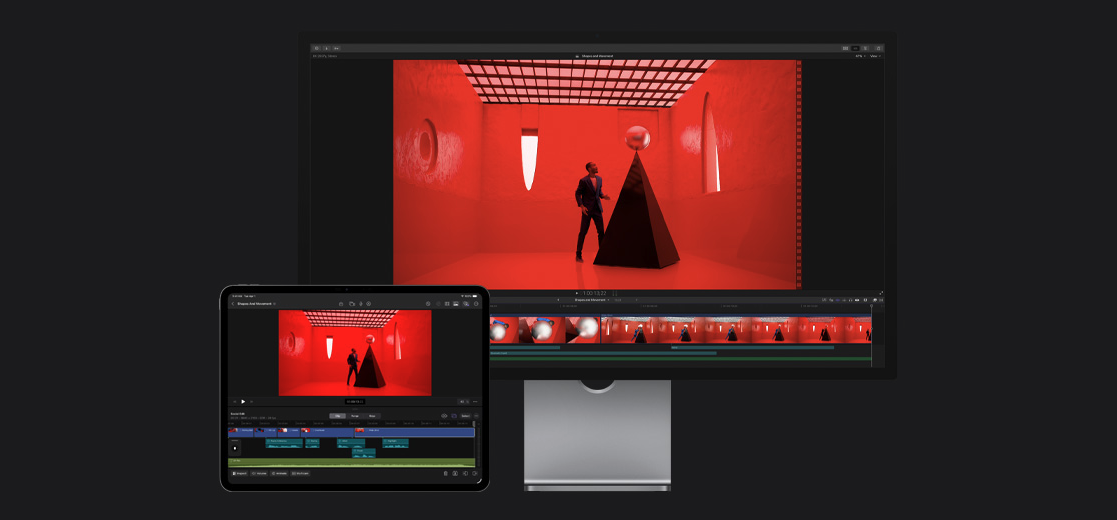
Task: Toggle the snapping icon above iPad timeline
Action: pyautogui.click(x=444, y=415)
